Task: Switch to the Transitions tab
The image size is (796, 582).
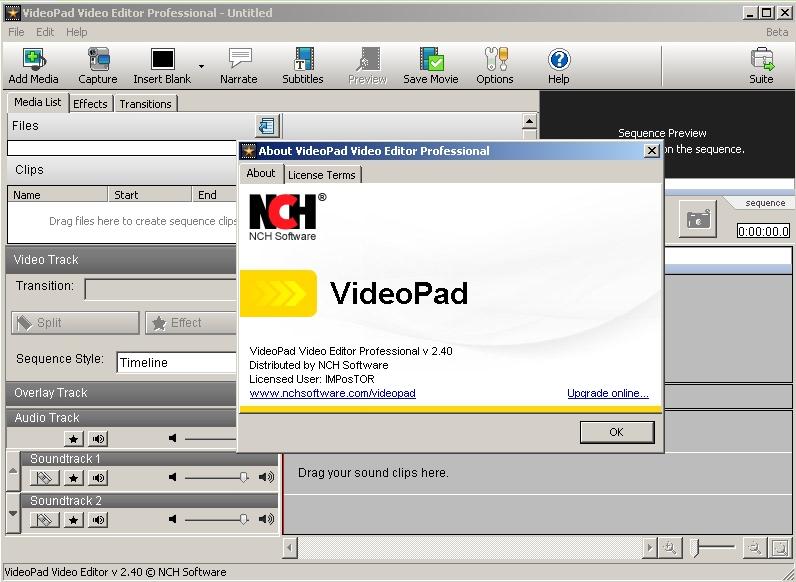Action: tap(146, 104)
